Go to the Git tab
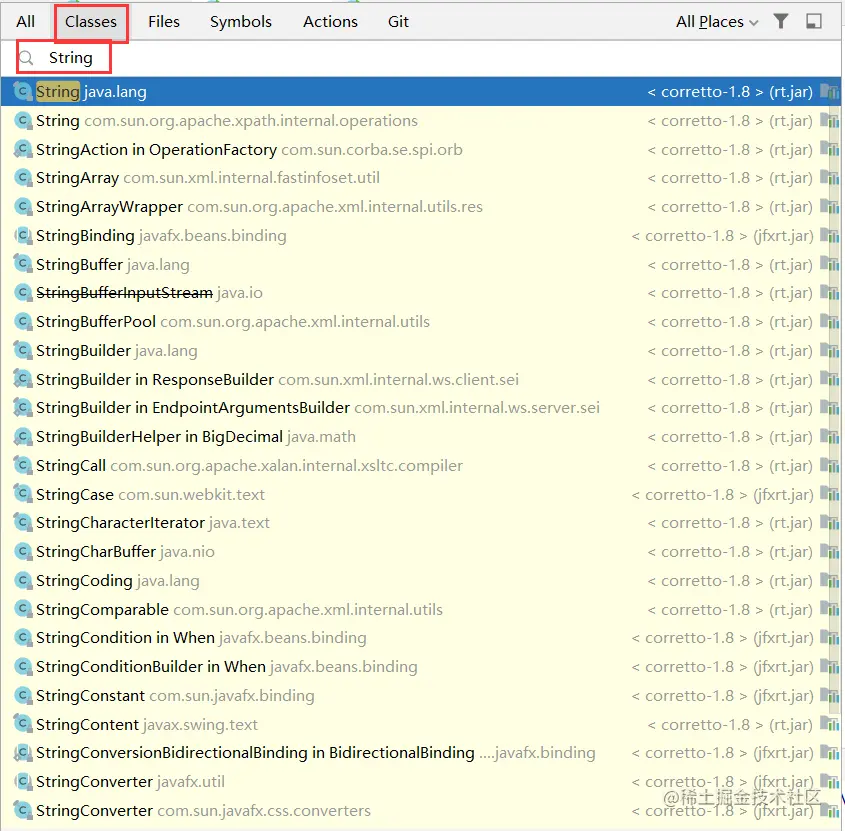This screenshot has width=845, height=831. click(398, 22)
